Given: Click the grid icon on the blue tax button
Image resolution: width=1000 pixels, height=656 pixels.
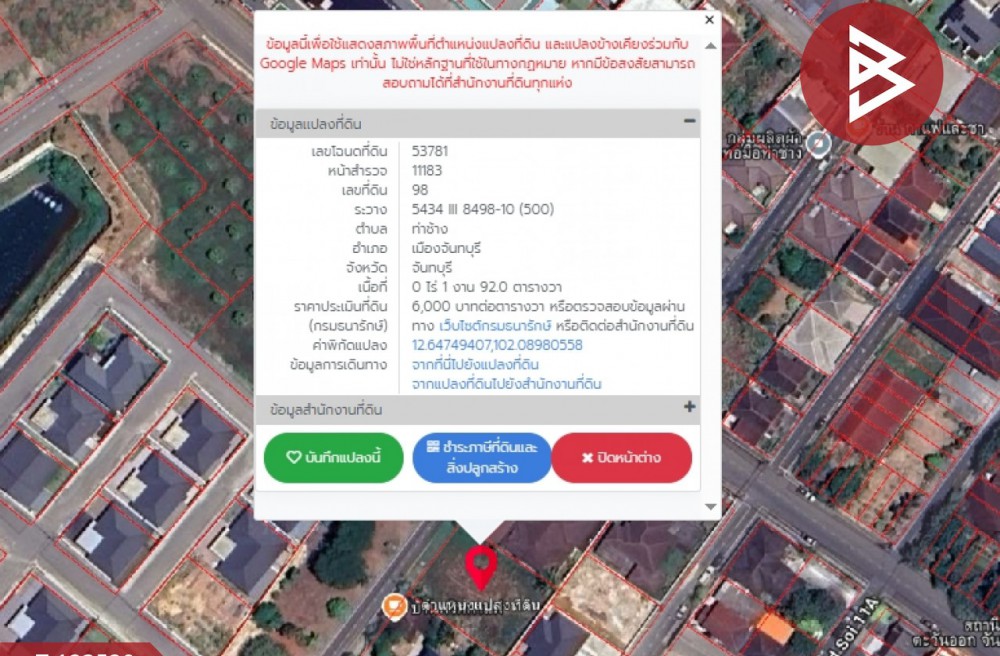Looking at the screenshot, I should point(433,447).
